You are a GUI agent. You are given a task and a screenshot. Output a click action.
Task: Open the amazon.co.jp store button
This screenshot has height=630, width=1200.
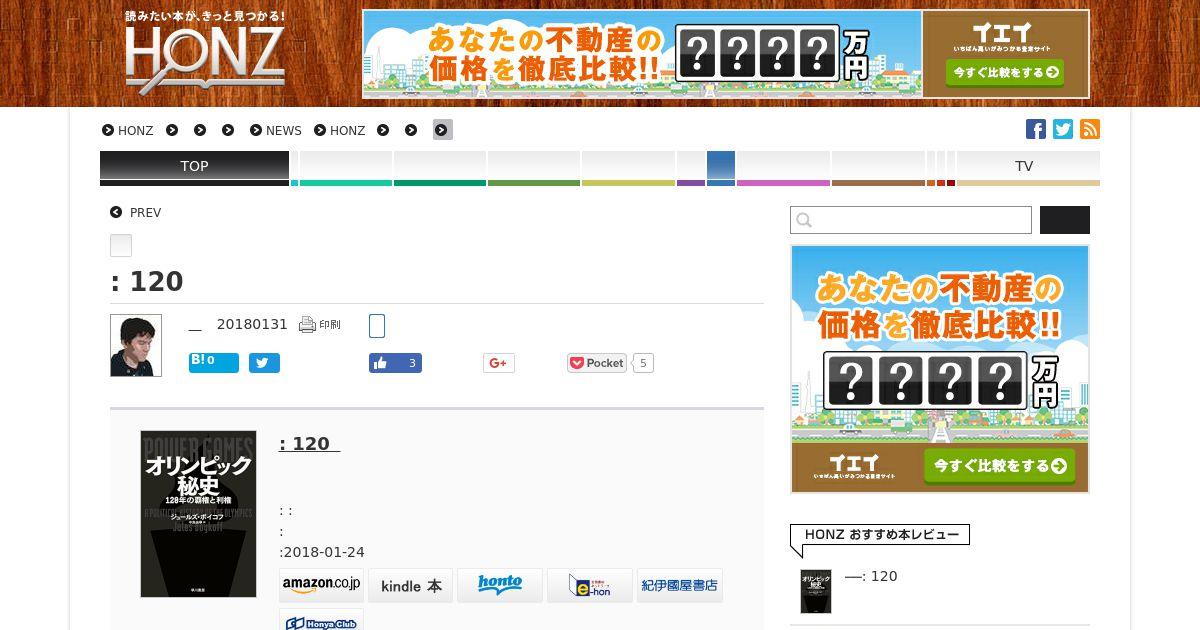(x=321, y=585)
